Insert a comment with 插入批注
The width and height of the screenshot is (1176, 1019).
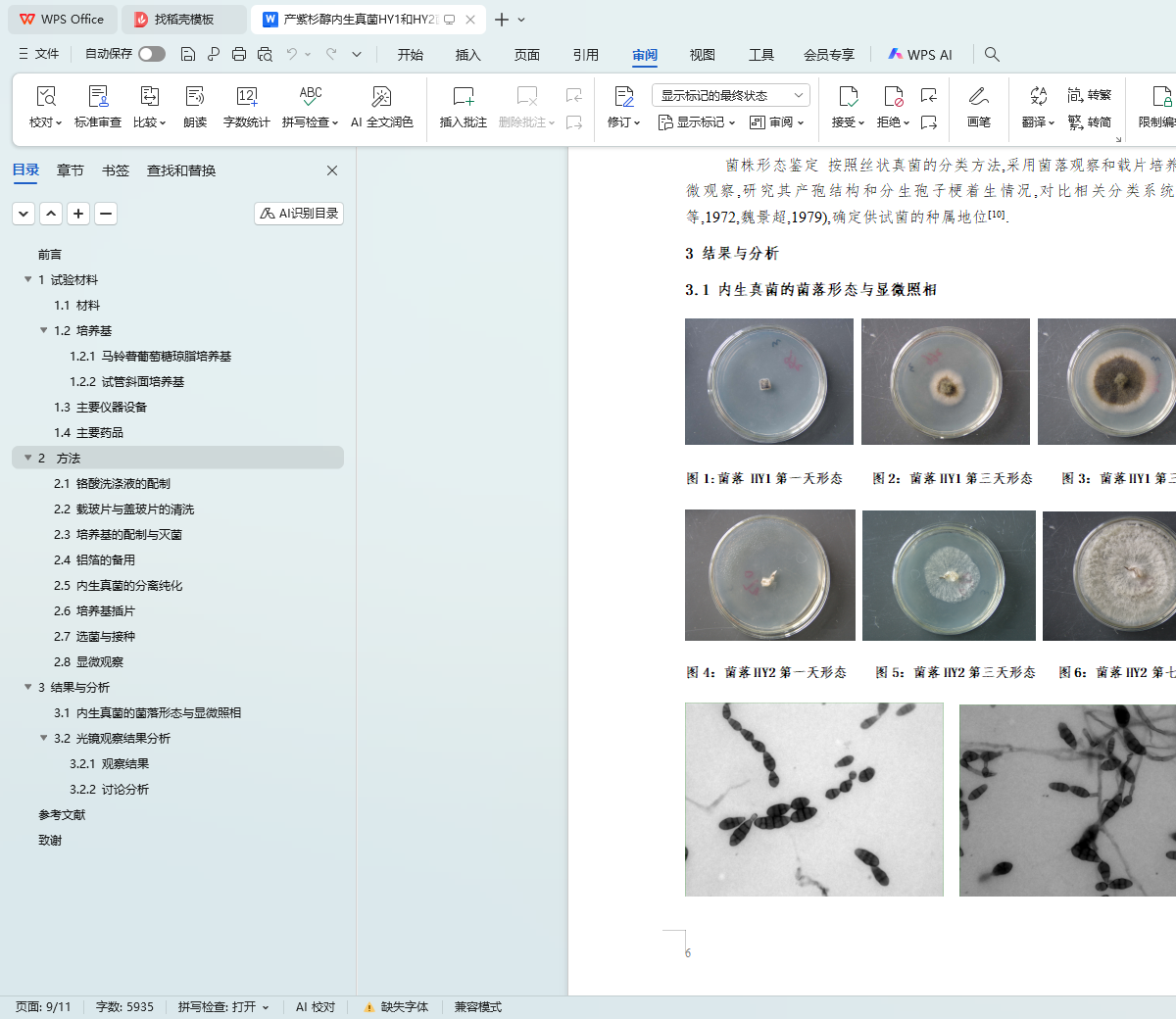coord(464,107)
